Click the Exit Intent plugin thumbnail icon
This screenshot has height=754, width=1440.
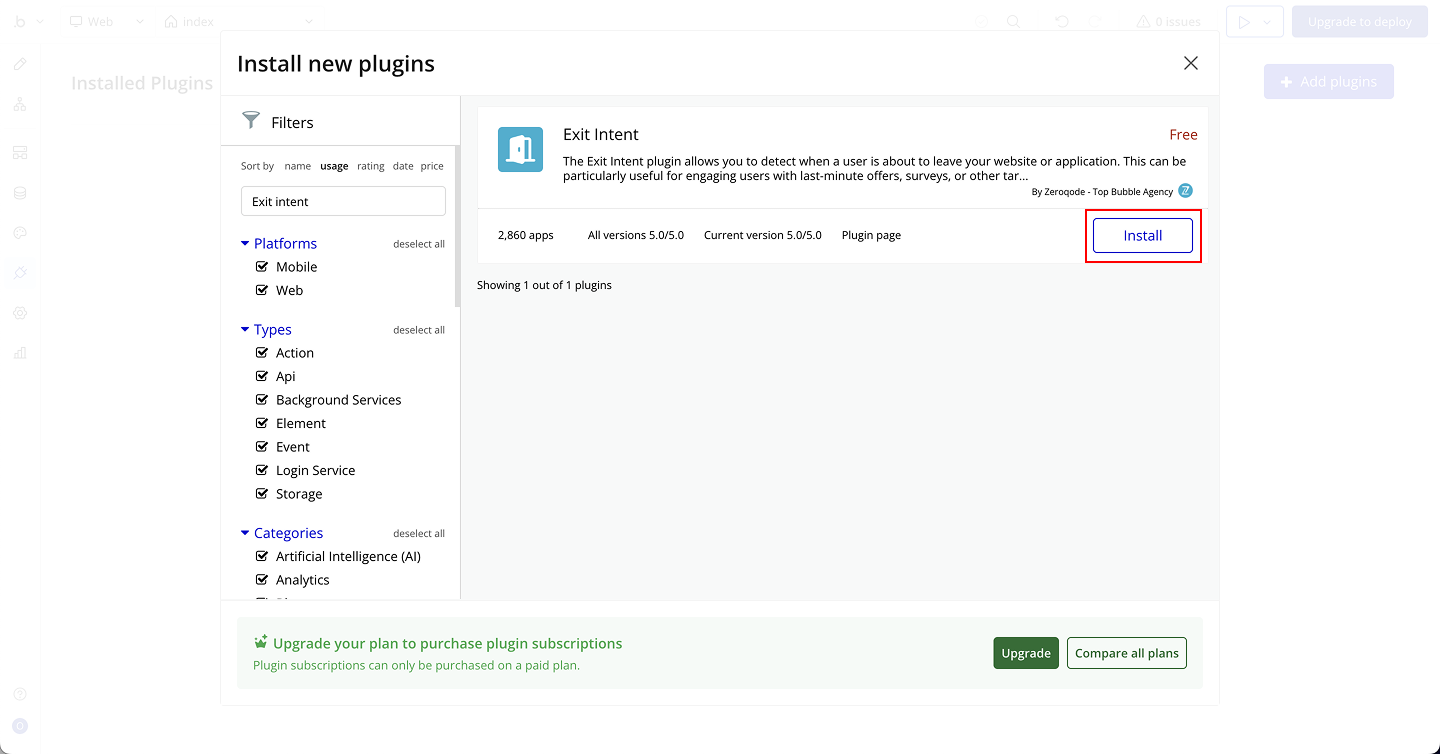click(520, 150)
